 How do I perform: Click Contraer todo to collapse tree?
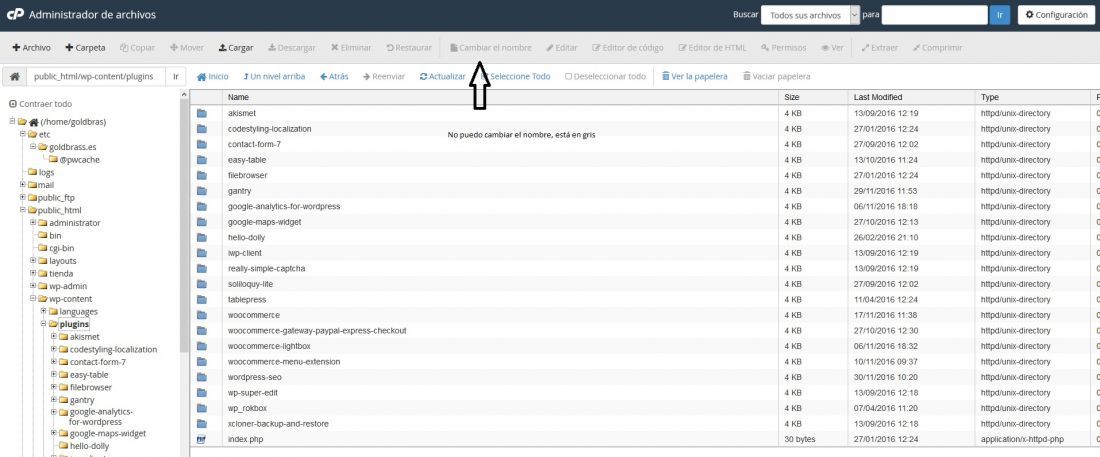(x=40, y=103)
